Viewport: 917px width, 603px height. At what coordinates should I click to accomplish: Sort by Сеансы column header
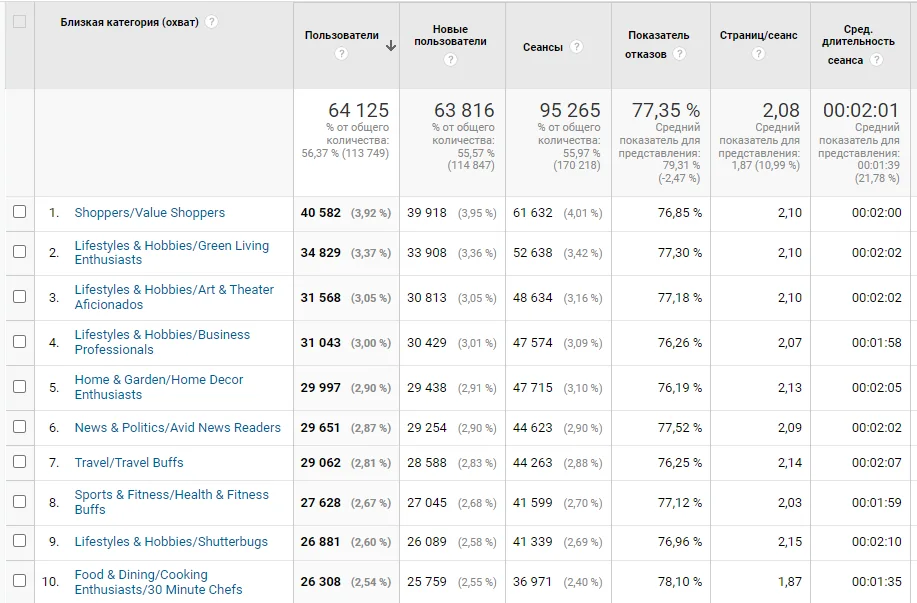point(543,47)
